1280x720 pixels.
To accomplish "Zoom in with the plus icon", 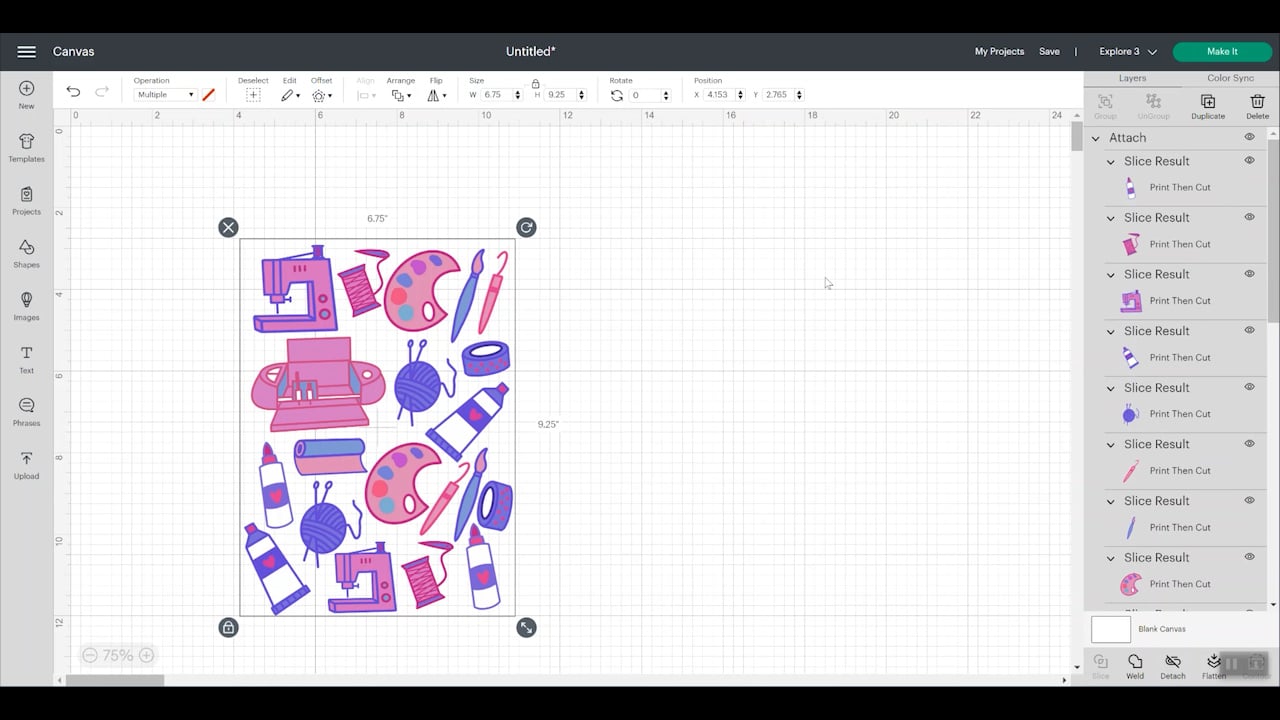I will pos(146,655).
